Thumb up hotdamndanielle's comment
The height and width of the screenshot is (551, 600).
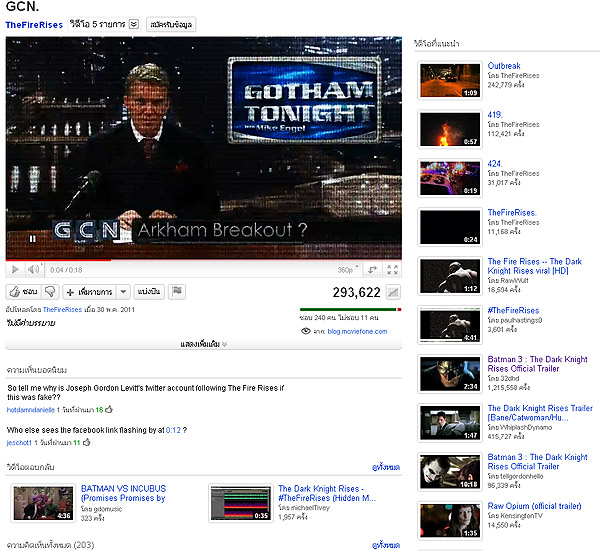coord(109,409)
